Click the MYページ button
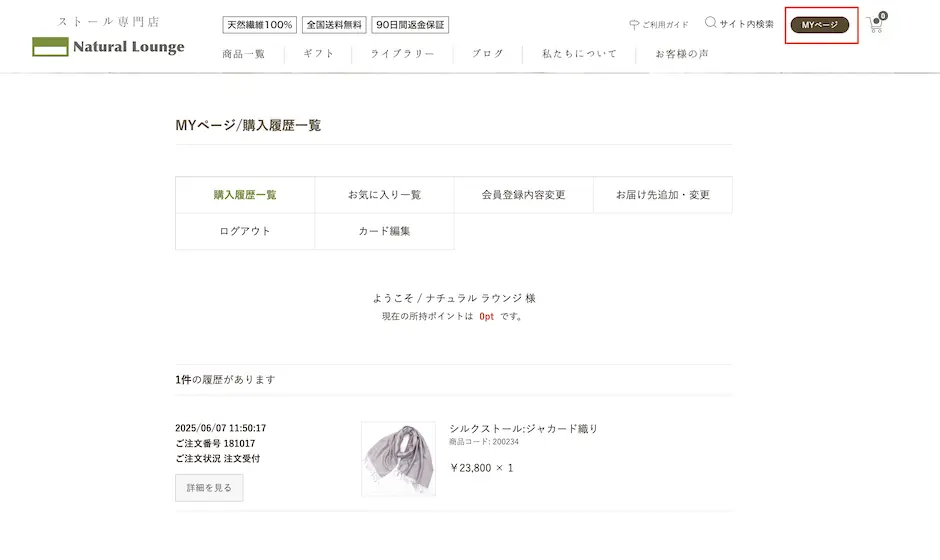Image resolution: width=940 pixels, height=560 pixels. pos(820,24)
